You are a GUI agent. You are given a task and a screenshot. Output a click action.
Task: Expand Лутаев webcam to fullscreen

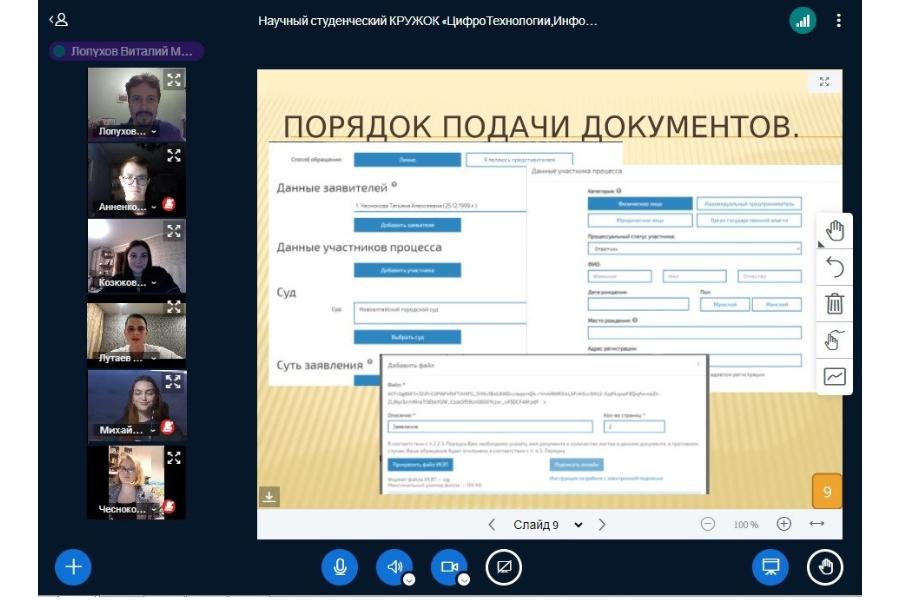pos(174,307)
